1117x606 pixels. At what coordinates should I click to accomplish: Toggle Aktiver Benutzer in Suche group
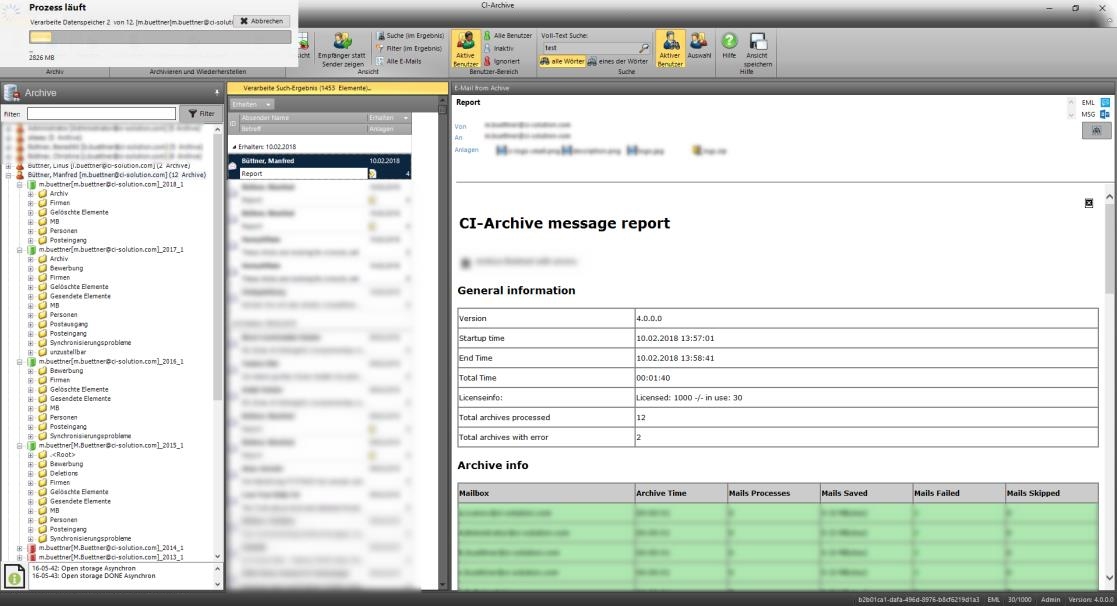pos(670,49)
